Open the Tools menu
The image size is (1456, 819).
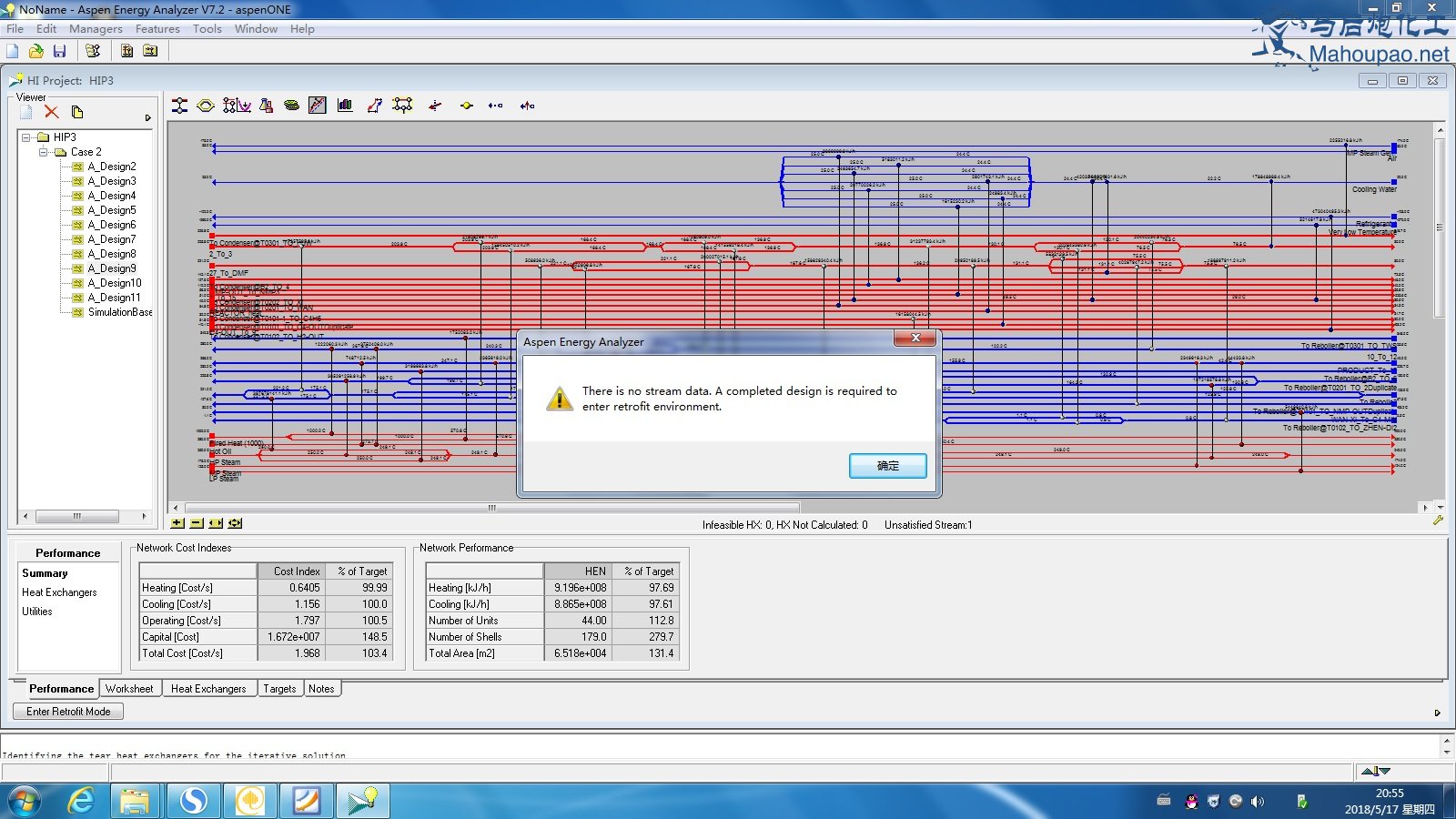pos(207,28)
